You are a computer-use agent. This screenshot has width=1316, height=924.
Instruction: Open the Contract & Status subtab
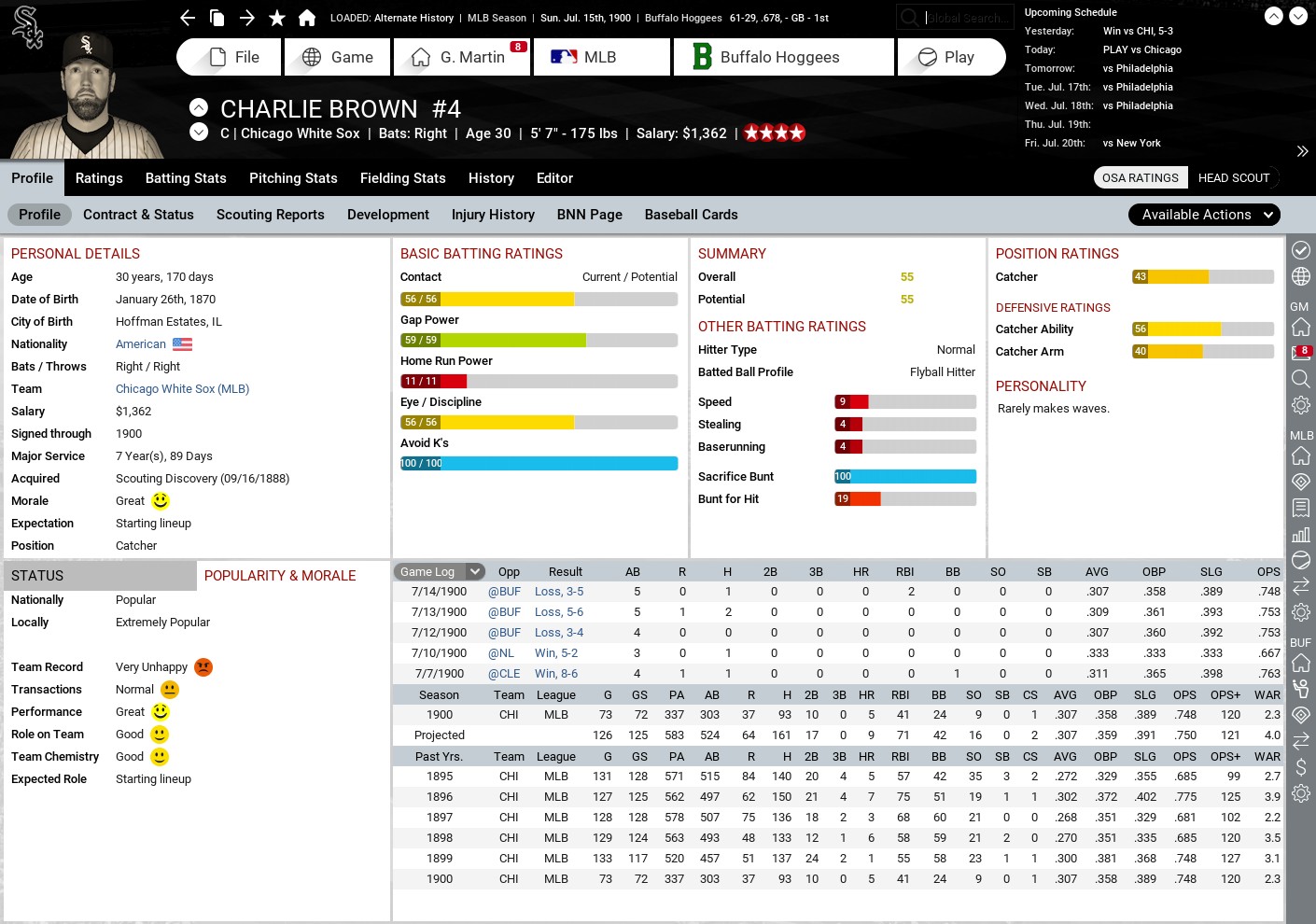(x=138, y=215)
